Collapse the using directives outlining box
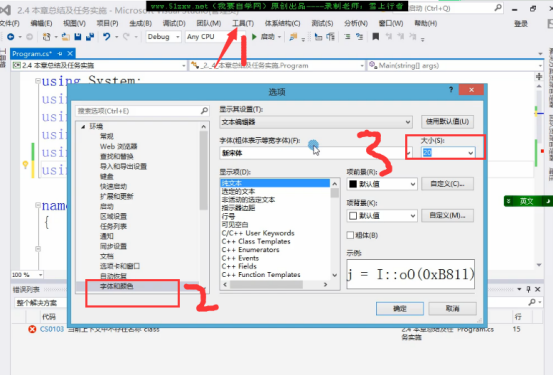The image size is (554, 376). tap(37, 81)
